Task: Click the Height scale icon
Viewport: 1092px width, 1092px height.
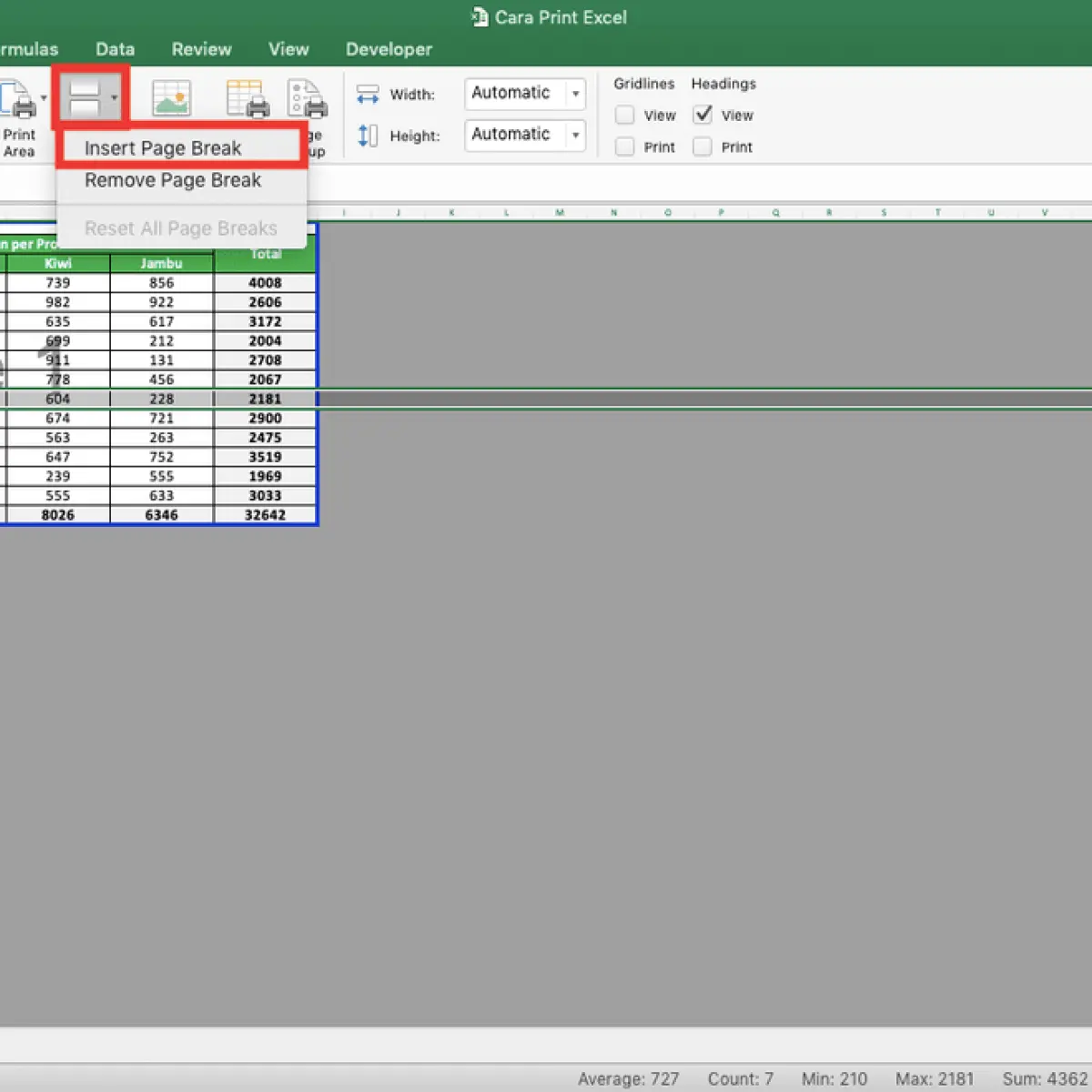Action: (x=368, y=136)
